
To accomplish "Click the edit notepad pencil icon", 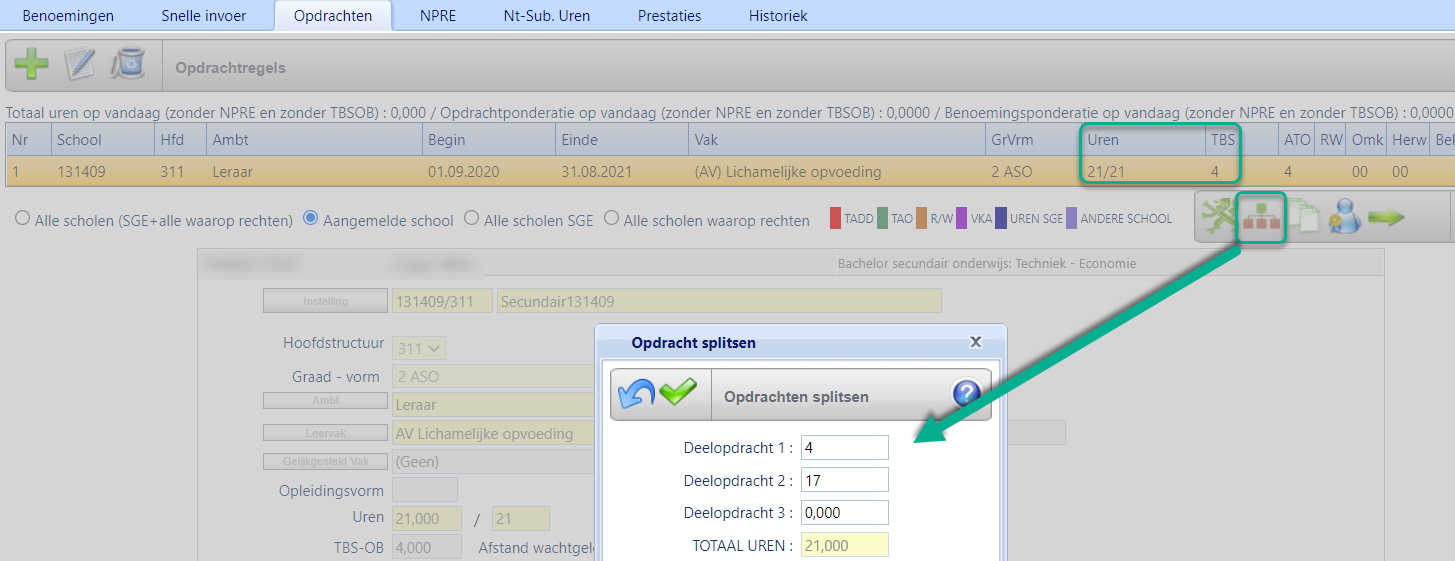I will (x=79, y=66).
